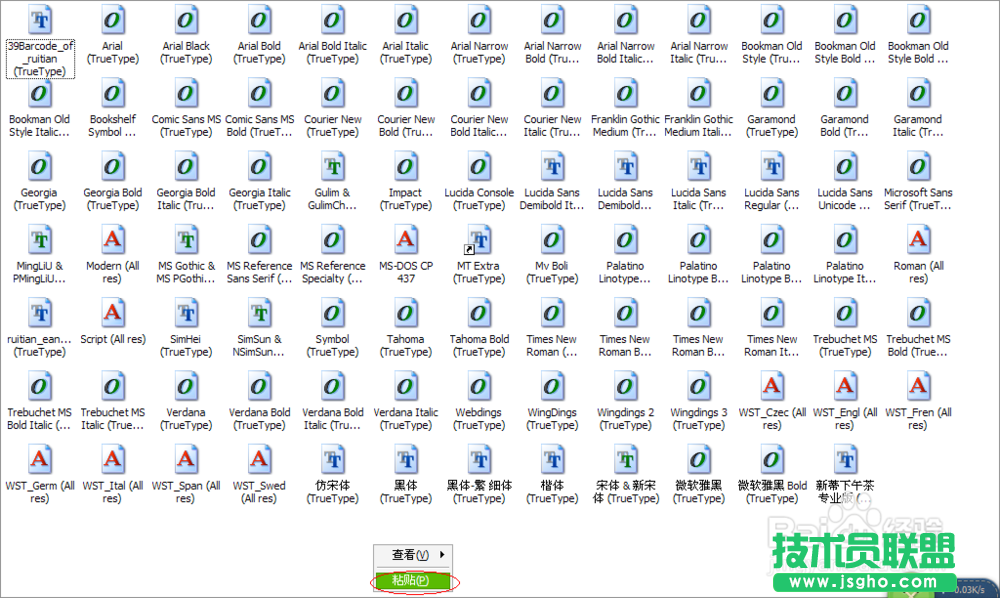Expand the 查看(V) submenu arrow

pyautogui.click(x=444, y=555)
